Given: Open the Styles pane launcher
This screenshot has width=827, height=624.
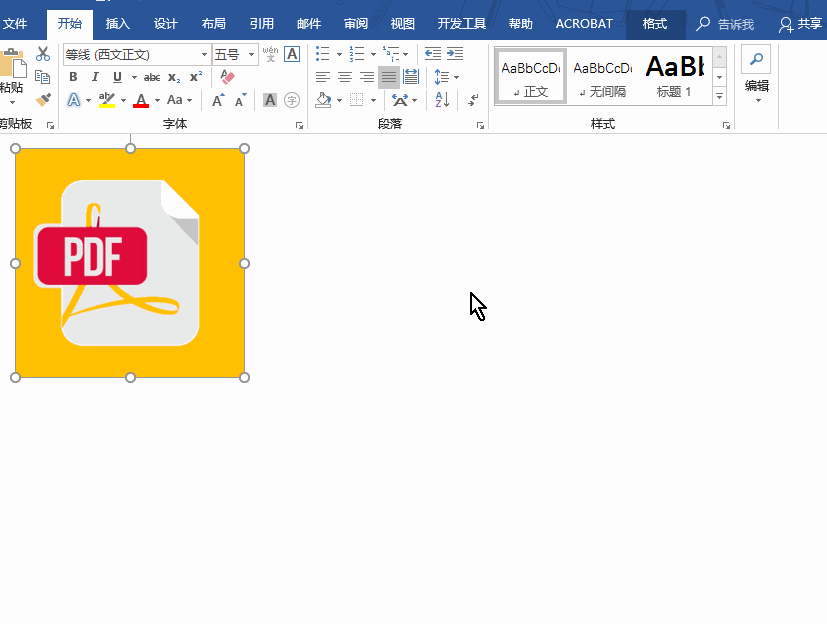Looking at the screenshot, I should [x=726, y=126].
